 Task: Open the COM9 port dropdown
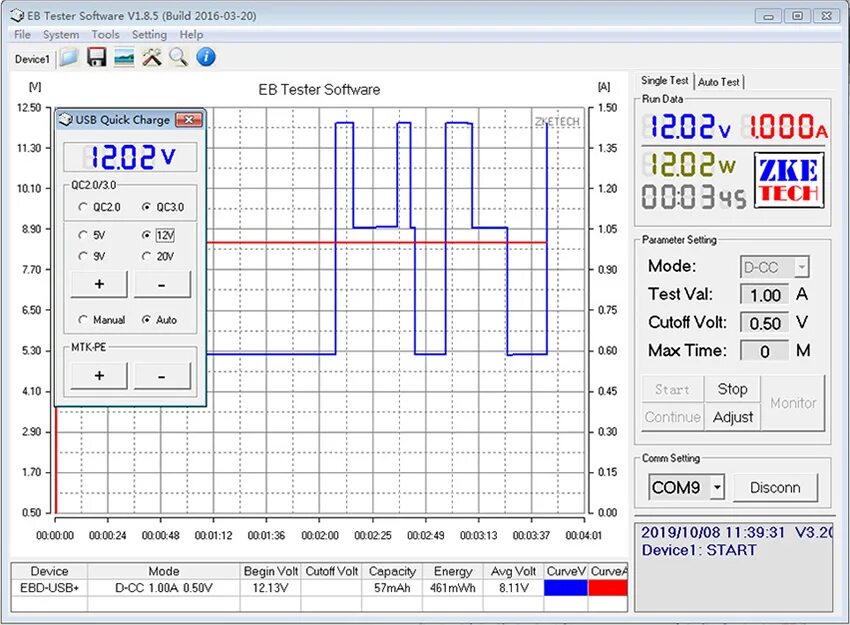[717, 487]
